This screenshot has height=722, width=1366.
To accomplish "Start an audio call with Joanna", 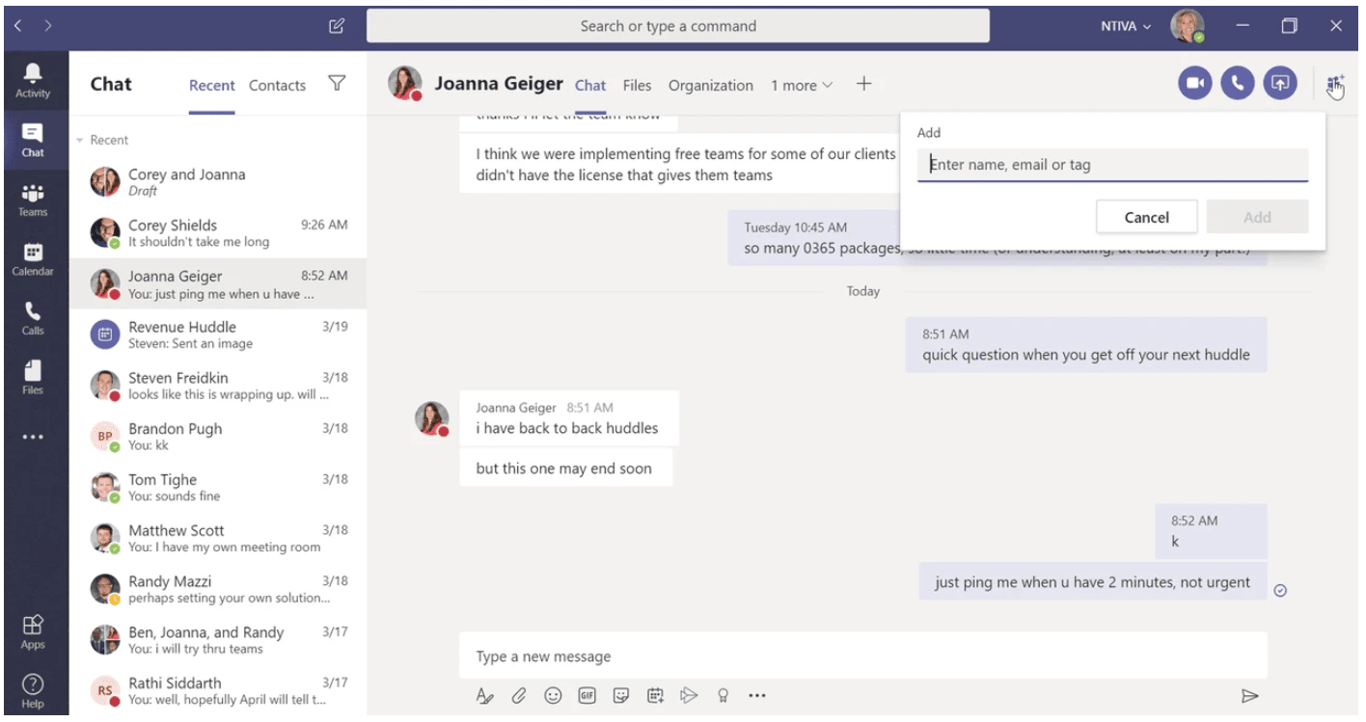I will point(1237,84).
